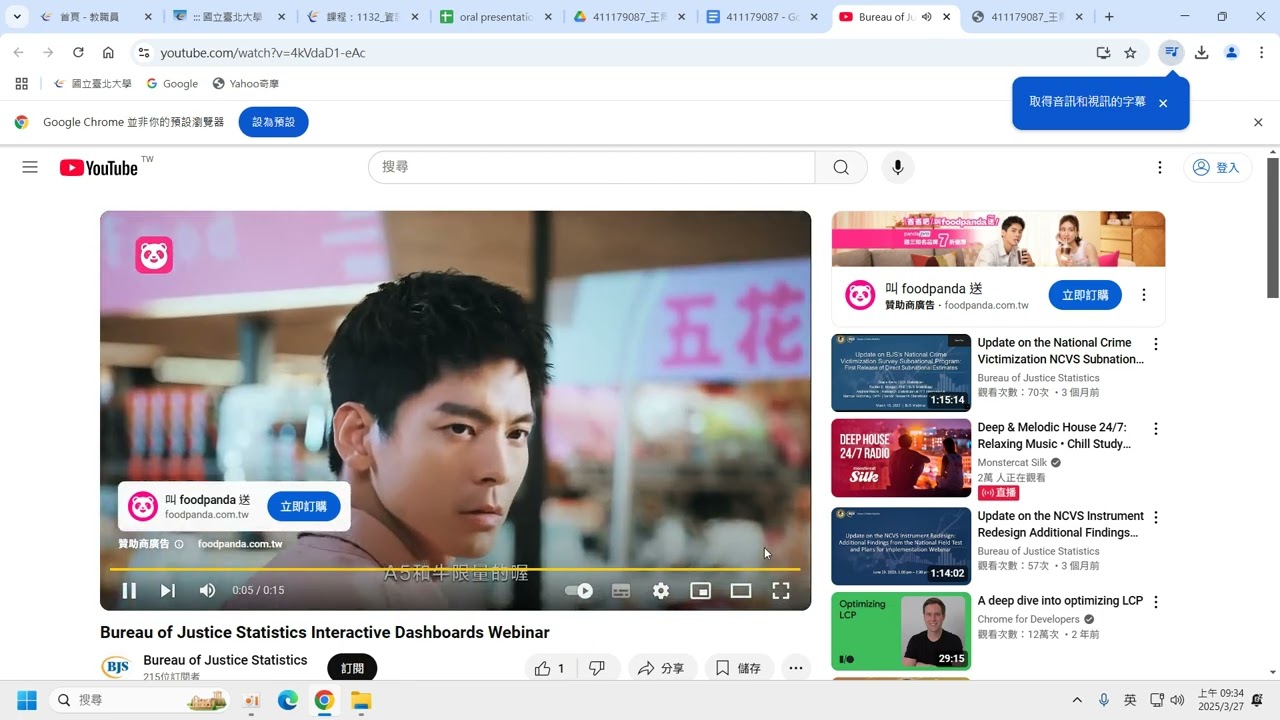Open Chrome profile avatar icon

(1232, 53)
